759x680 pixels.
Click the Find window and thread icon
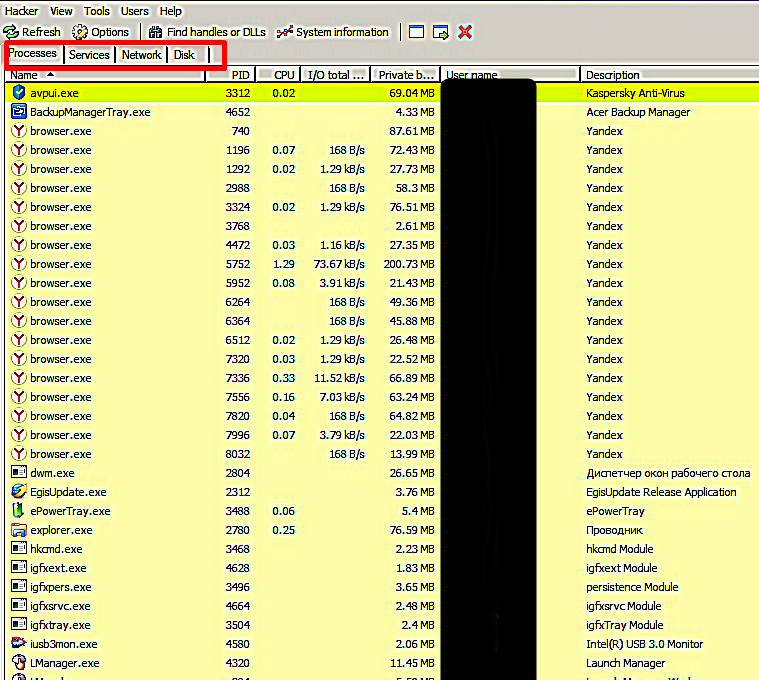pos(440,32)
